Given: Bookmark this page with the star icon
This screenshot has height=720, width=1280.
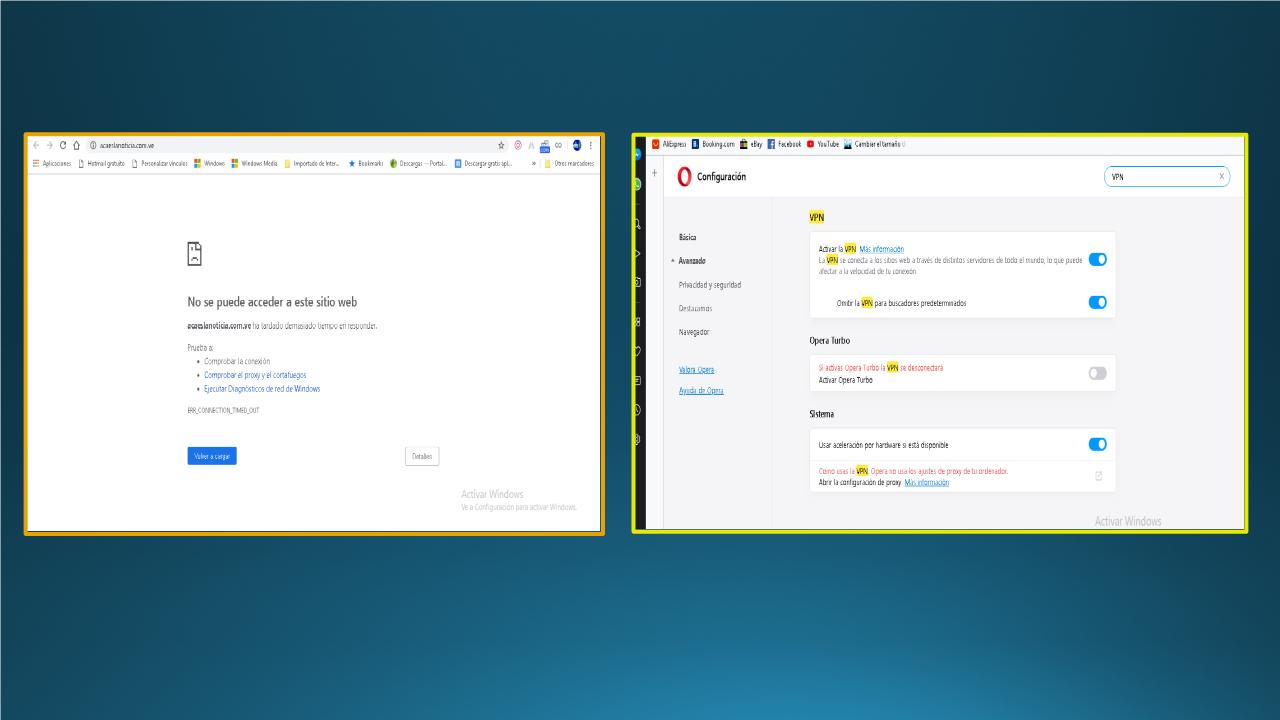Looking at the screenshot, I should pyautogui.click(x=502, y=145).
